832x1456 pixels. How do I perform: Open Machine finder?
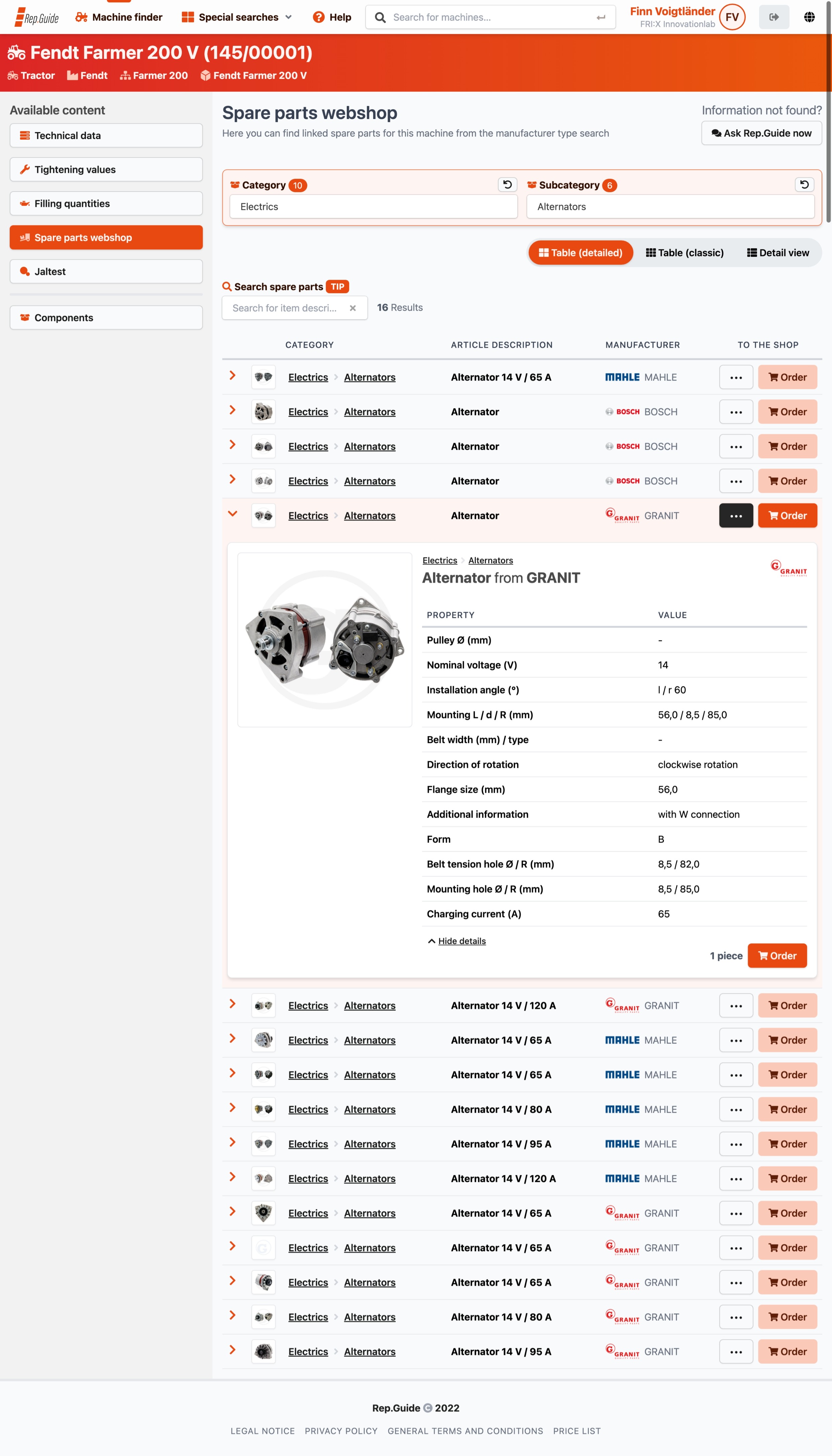pyautogui.click(x=119, y=17)
